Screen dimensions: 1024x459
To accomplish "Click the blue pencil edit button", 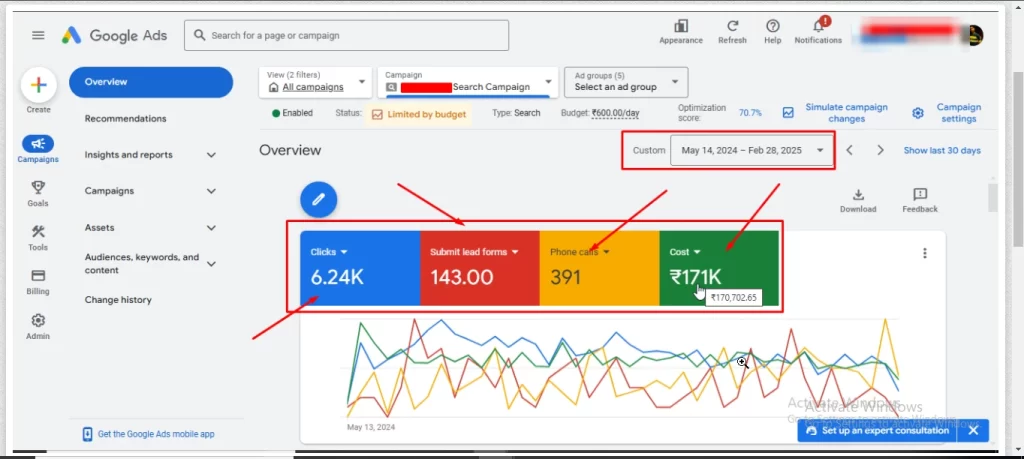I will (319, 200).
